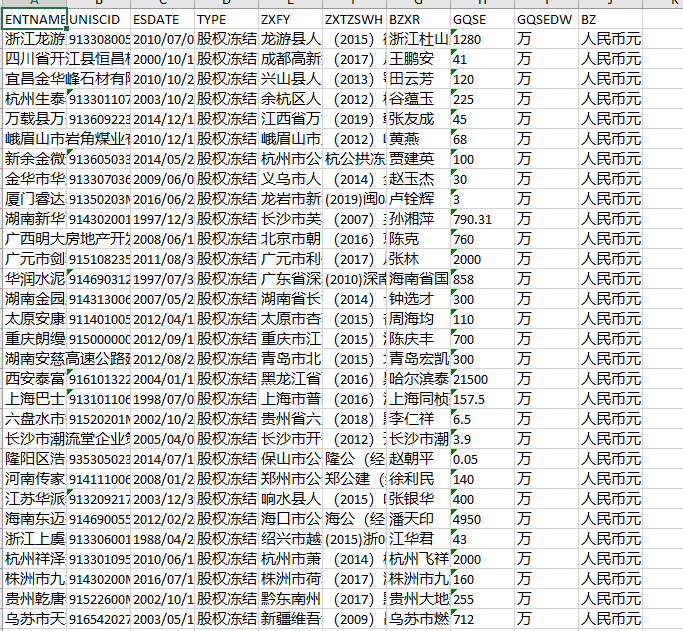Select the 陈克 cell
This screenshot has height=631, width=683.
click(419, 239)
